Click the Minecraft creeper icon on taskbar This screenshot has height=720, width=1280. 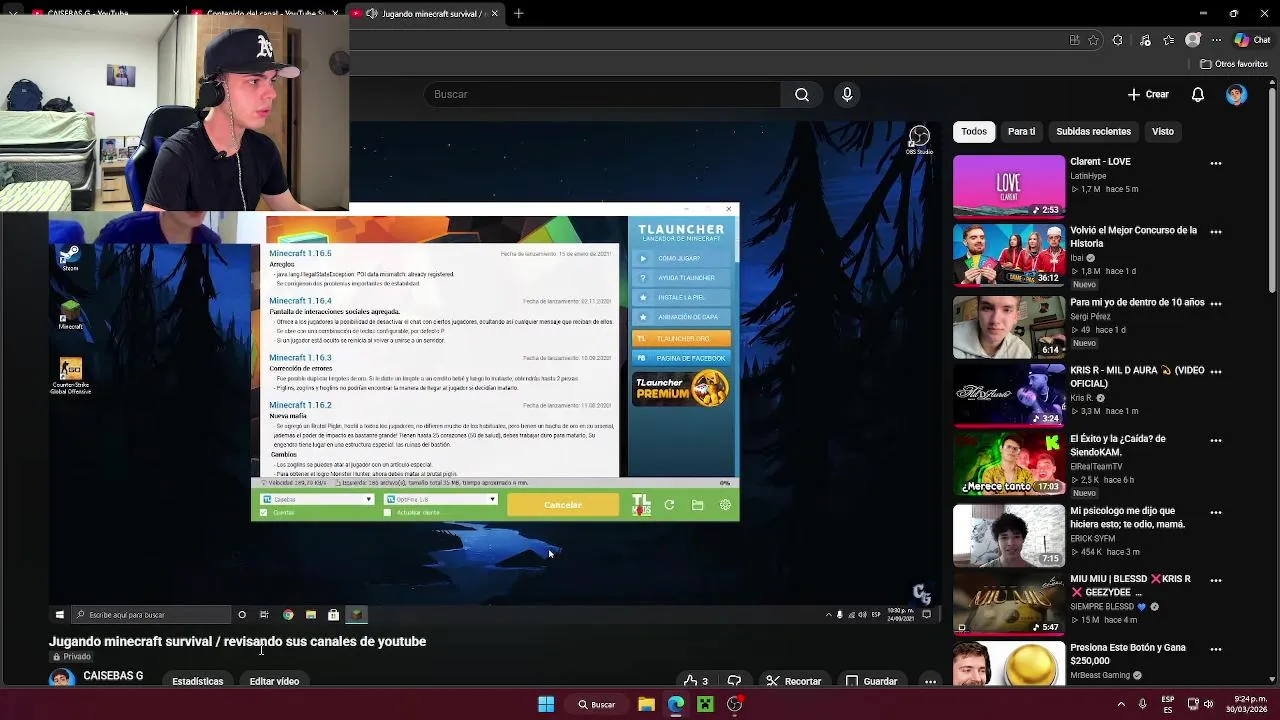click(705, 704)
